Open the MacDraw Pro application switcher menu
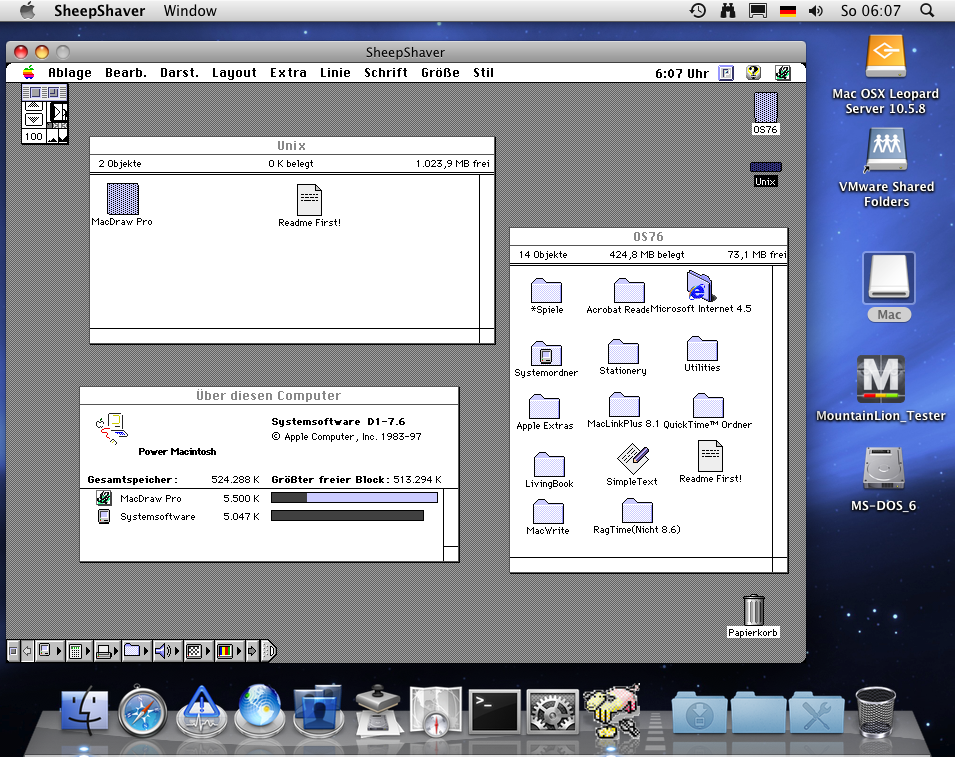 pos(783,73)
